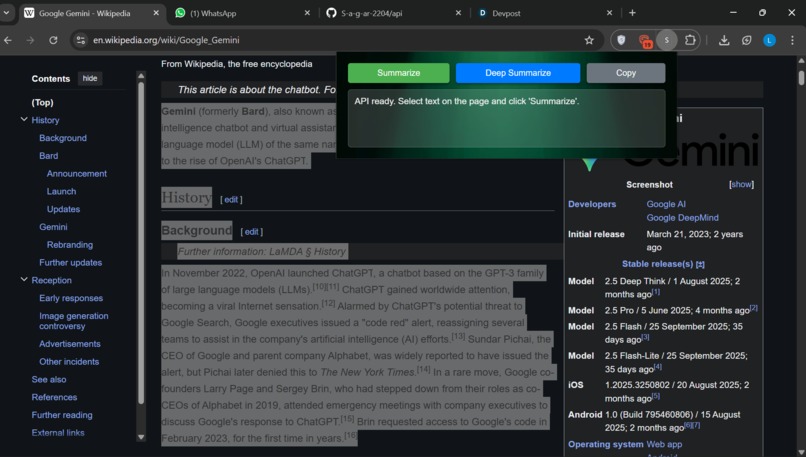Open the Web app link in infobox
806x457 pixels.
point(664,444)
